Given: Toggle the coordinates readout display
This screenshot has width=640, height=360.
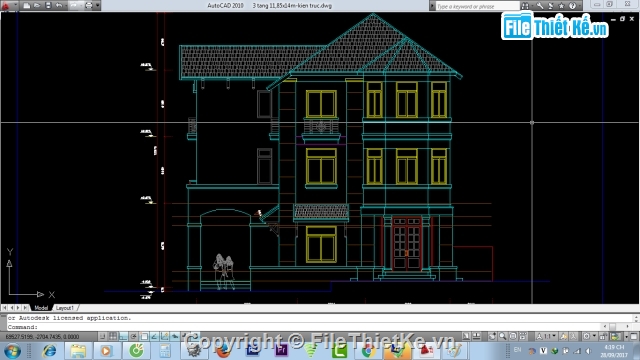Looking at the screenshot, I should point(42,337).
